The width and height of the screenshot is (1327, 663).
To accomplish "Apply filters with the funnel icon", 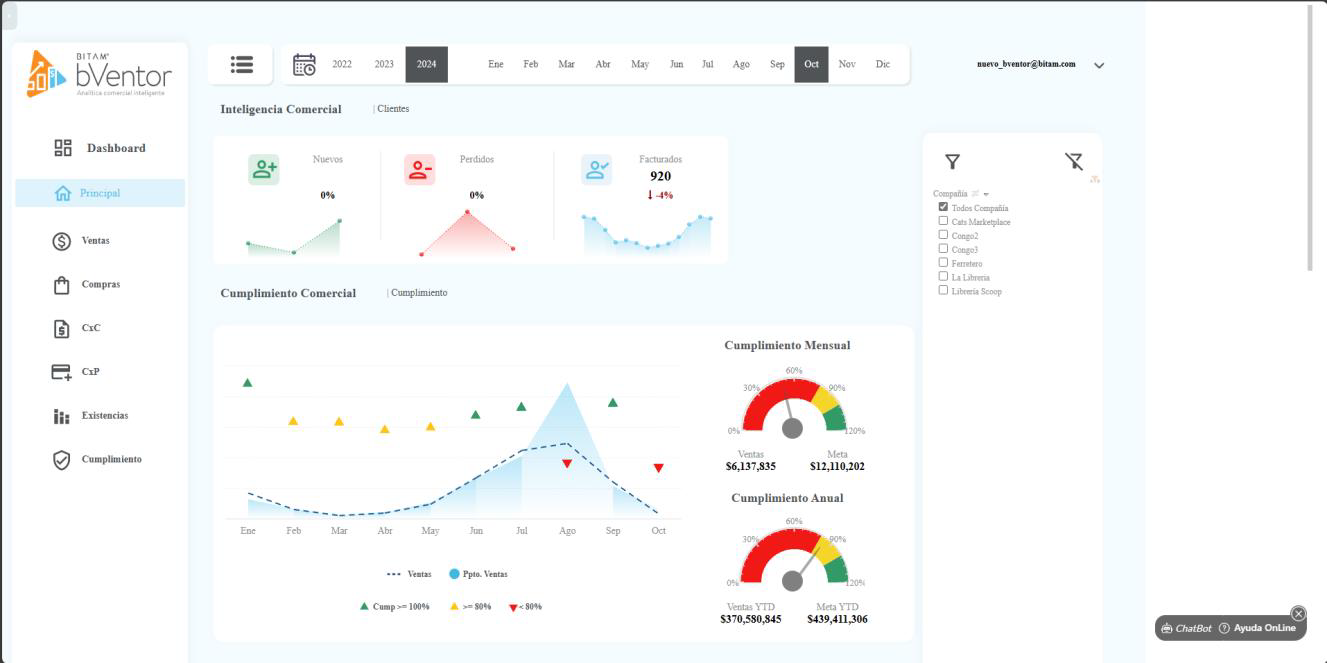I will [953, 162].
